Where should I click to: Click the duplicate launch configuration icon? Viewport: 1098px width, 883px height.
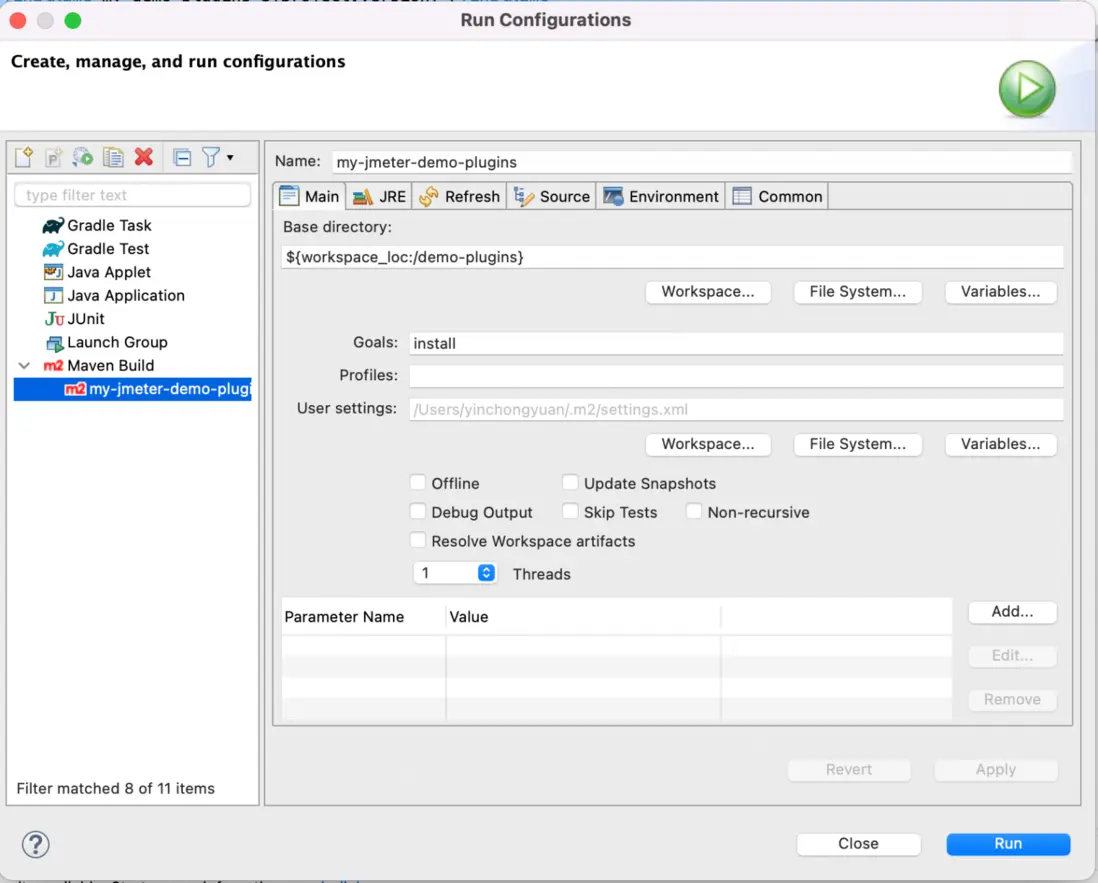pos(113,157)
